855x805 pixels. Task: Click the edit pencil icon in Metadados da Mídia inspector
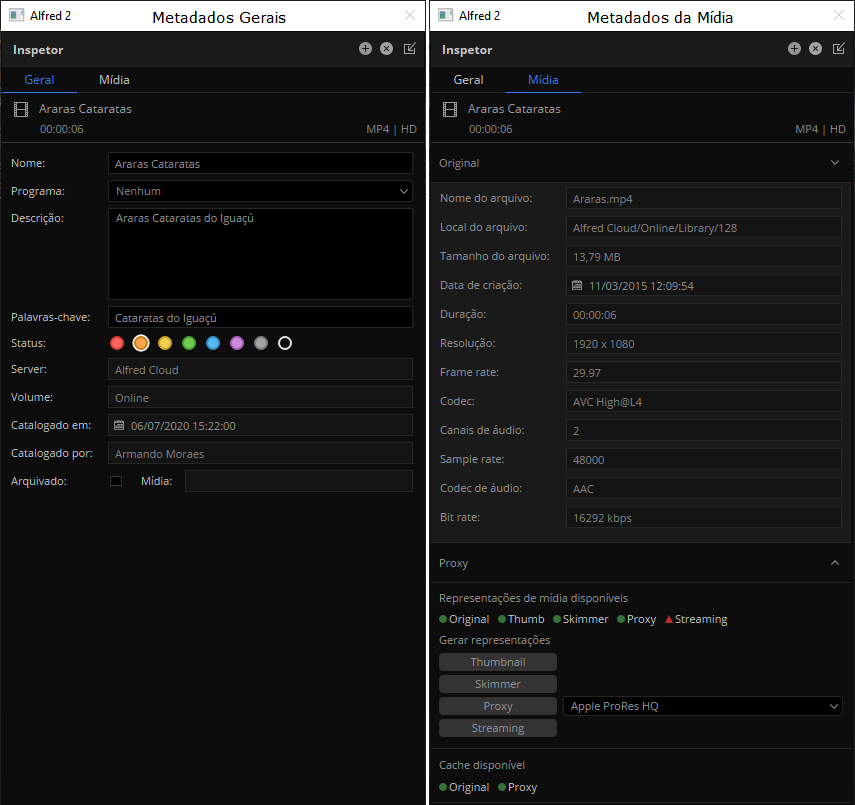point(839,49)
